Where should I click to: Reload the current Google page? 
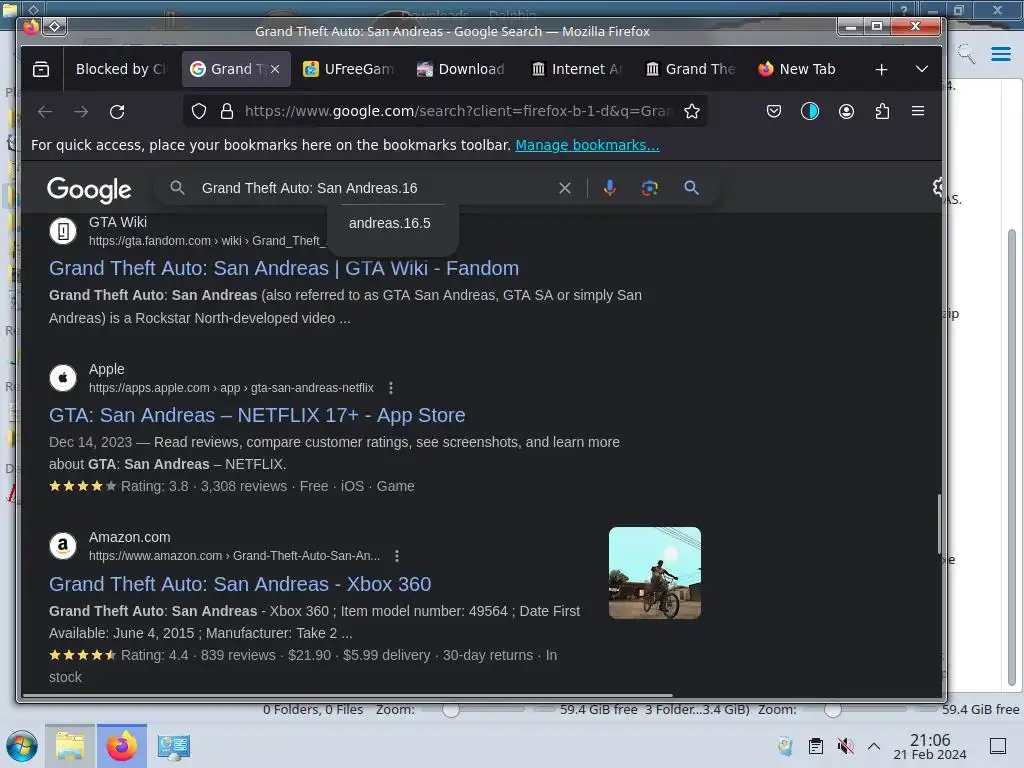(117, 112)
